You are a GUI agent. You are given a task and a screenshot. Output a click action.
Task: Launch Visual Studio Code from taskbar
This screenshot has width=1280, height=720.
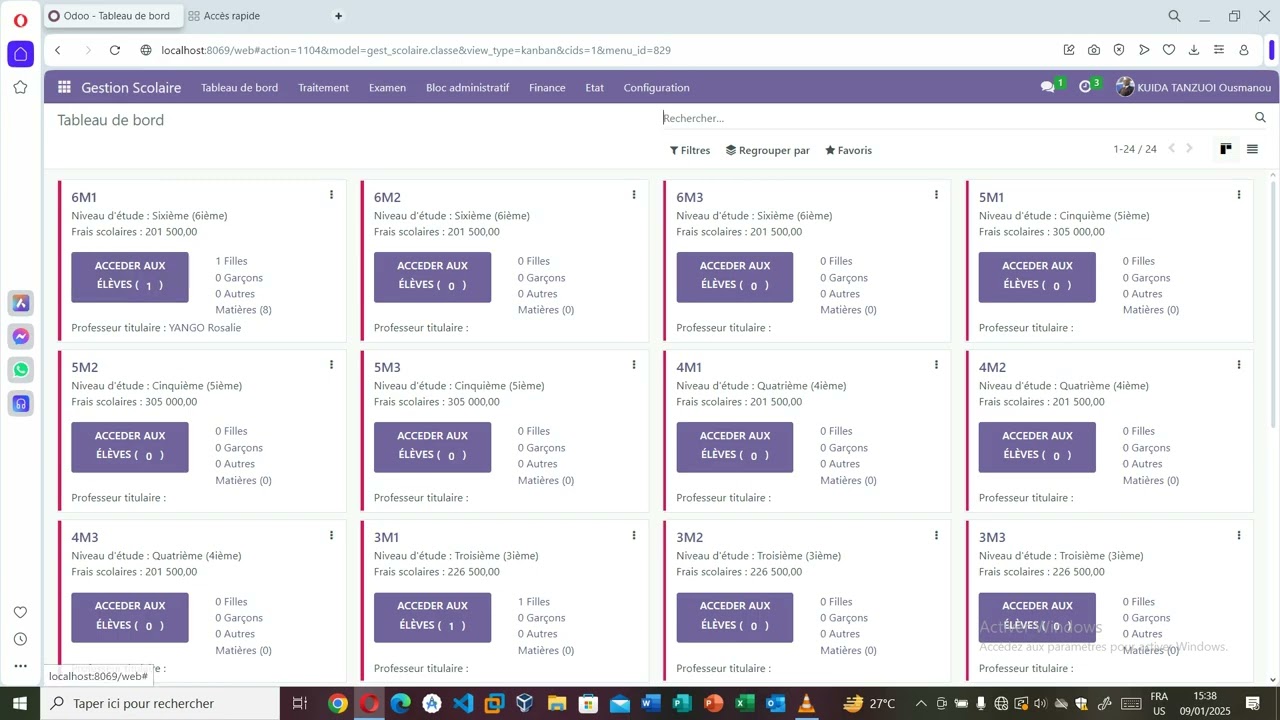462,704
